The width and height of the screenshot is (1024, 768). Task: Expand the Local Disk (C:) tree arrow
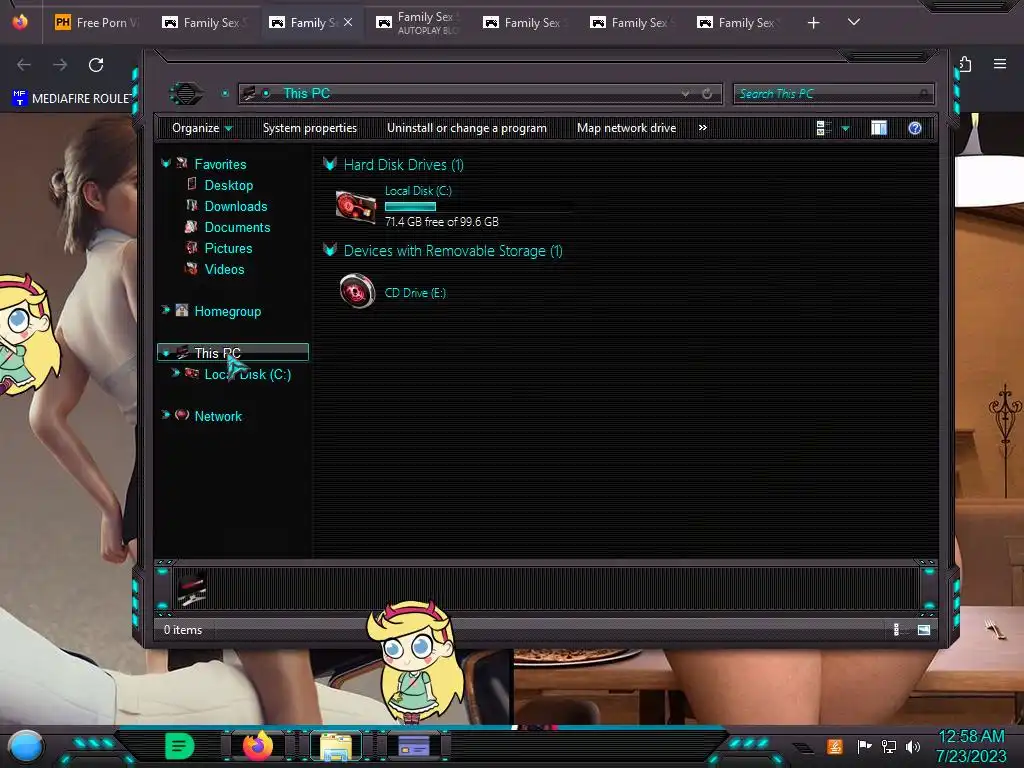tap(176, 373)
